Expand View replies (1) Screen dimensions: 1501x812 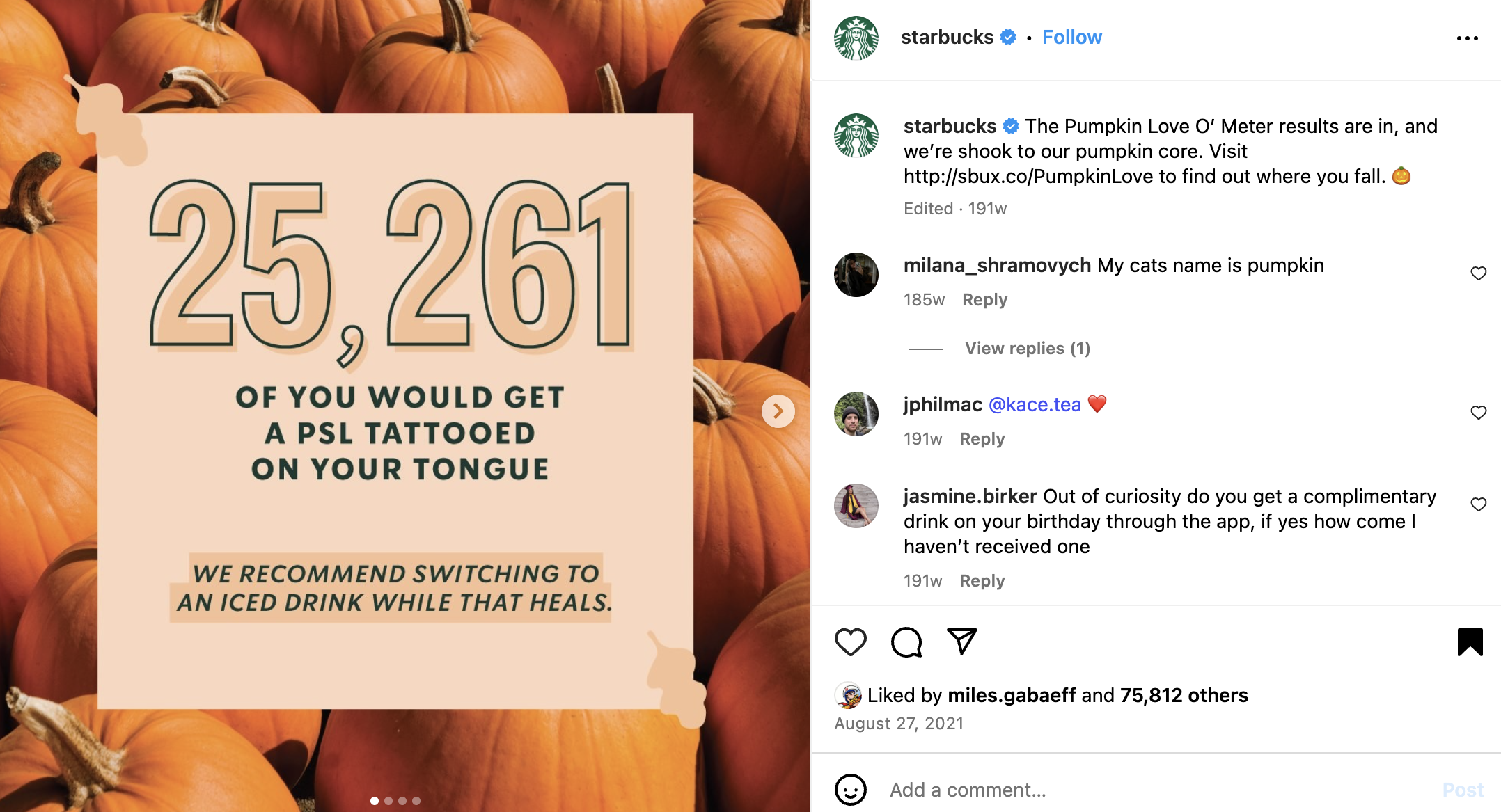pos(1028,349)
